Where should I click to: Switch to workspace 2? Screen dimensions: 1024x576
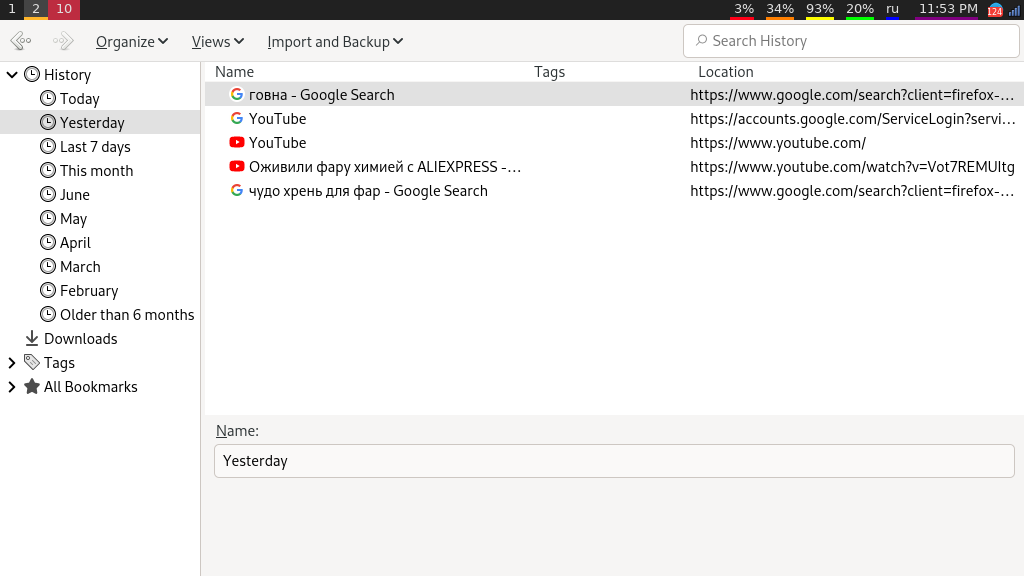click(x=36, y=9)
